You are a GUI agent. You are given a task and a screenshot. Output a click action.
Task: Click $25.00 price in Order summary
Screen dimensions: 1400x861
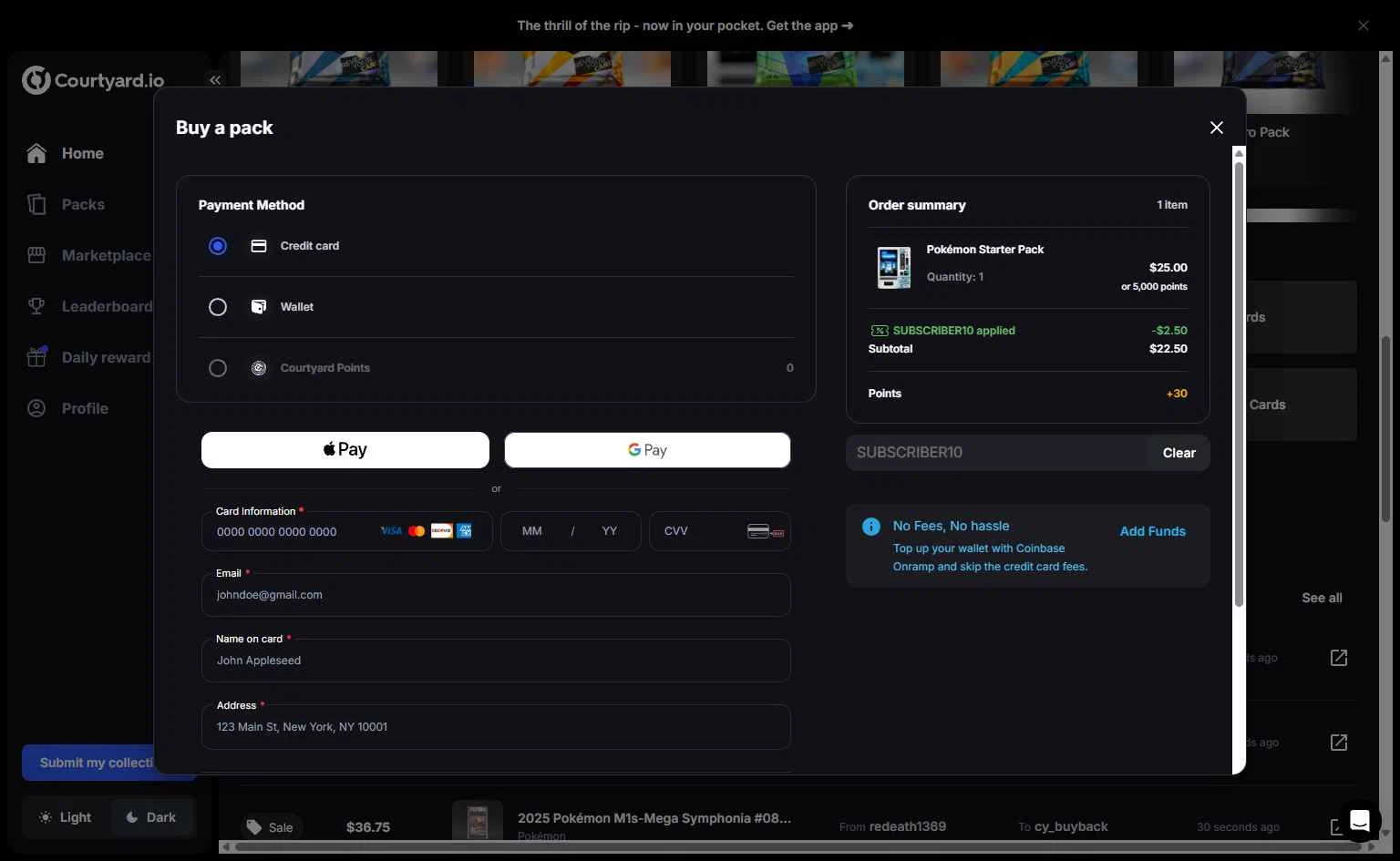(x=1168, y=268)
